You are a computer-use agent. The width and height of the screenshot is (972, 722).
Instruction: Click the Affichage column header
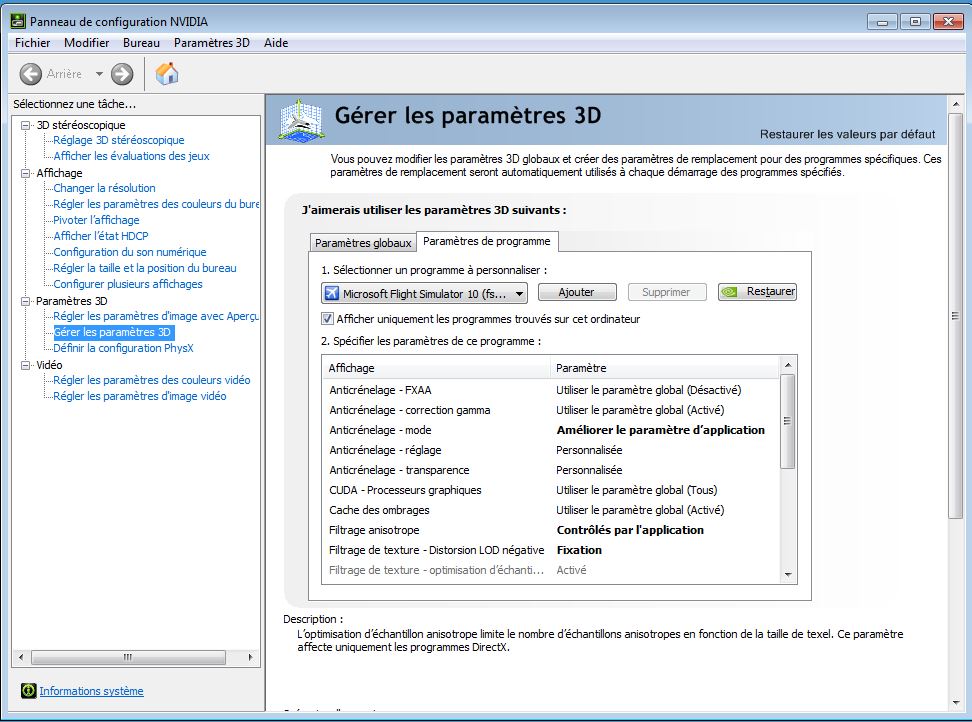(436, 368)
